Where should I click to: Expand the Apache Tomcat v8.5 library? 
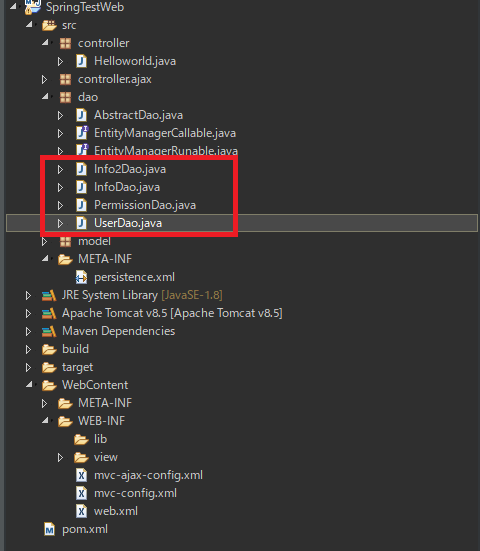[28, 313]
